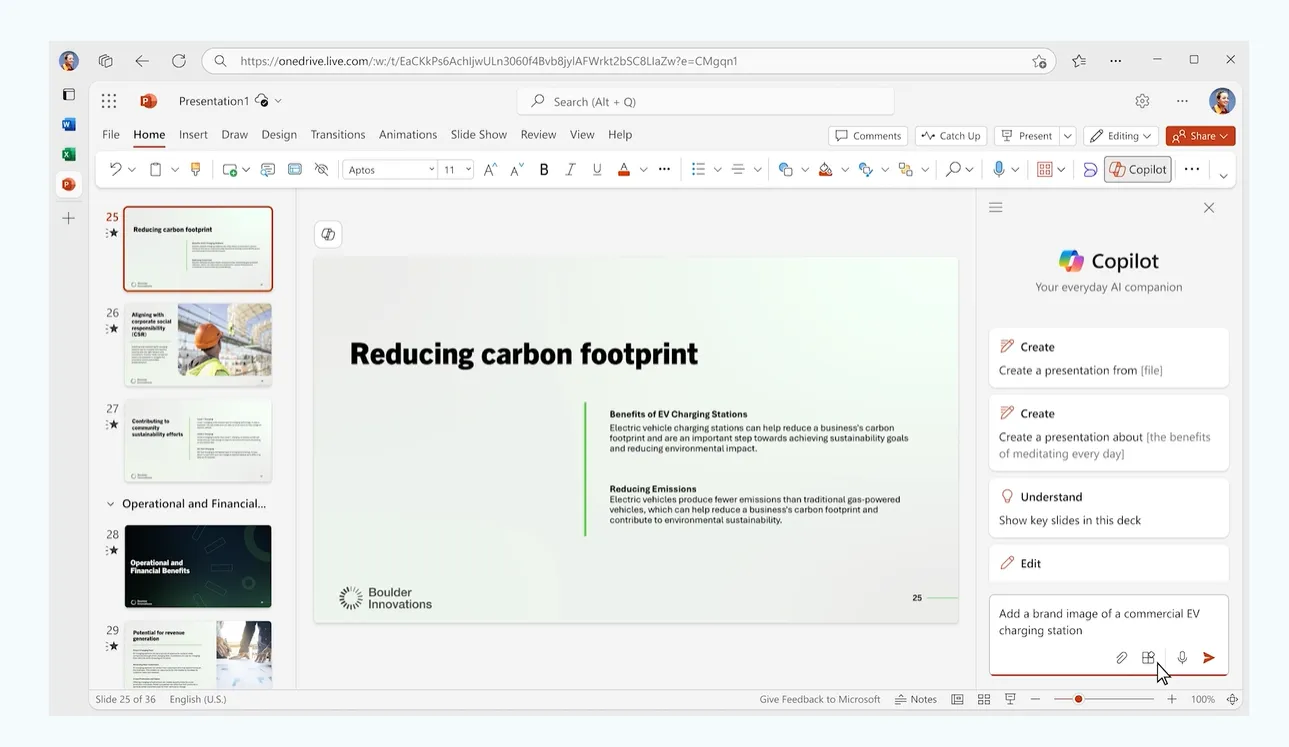Screen dimensions: 1289x747
Task: Toggle Italic formatting
Action: click(x=570, y=170)
